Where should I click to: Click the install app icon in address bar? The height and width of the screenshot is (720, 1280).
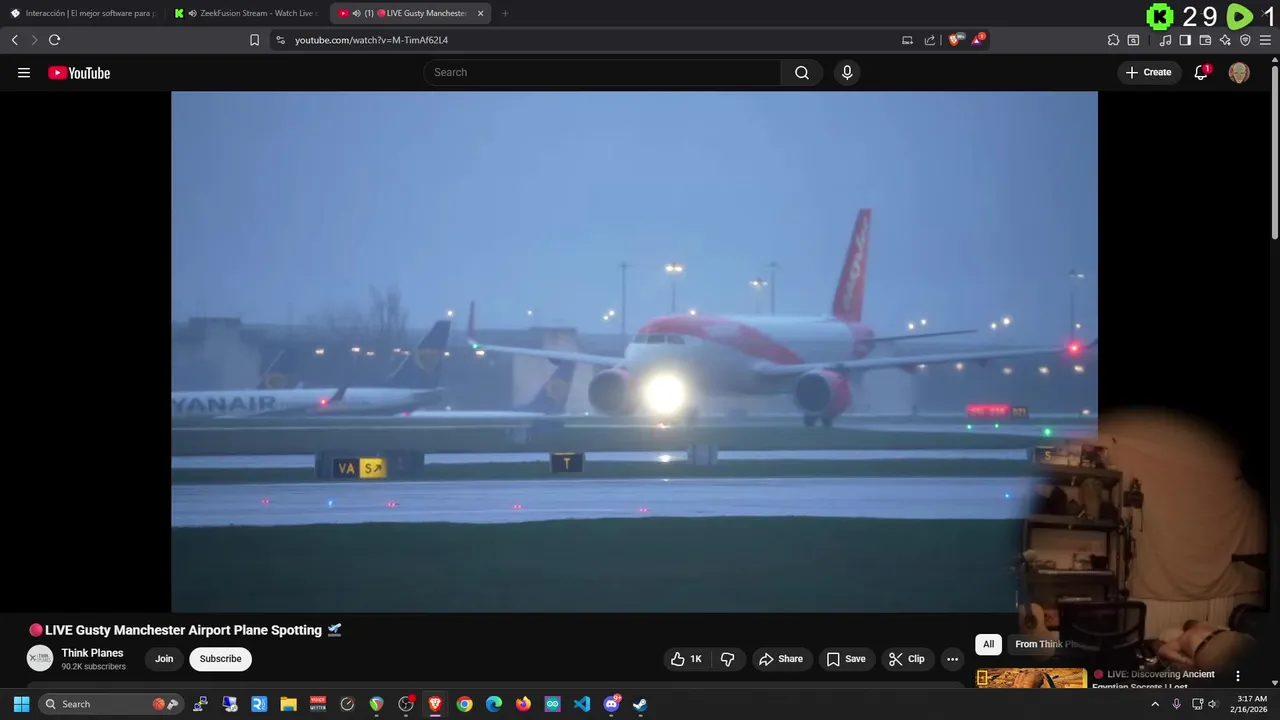(x=907, y=40)
